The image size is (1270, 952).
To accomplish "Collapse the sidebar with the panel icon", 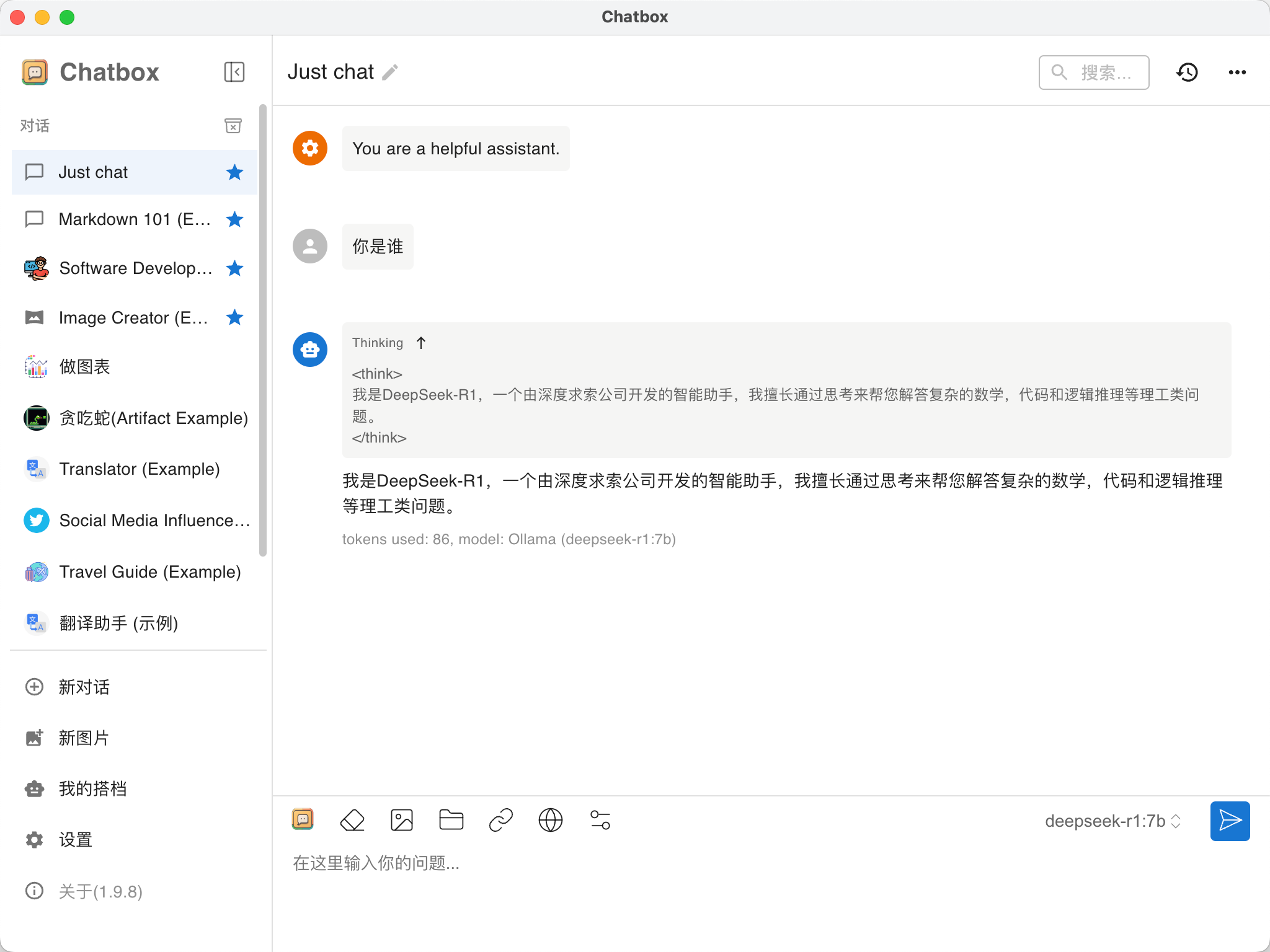I will tap(234, 72).
